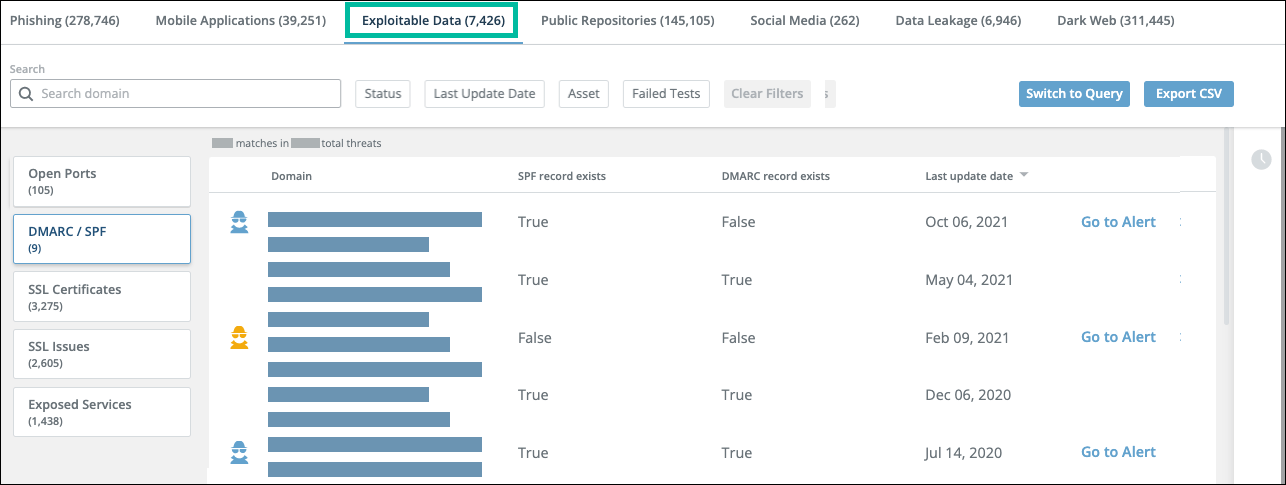Select the Open Ports category
This screenshot has width=1286, height=485.
click(101, 181)
